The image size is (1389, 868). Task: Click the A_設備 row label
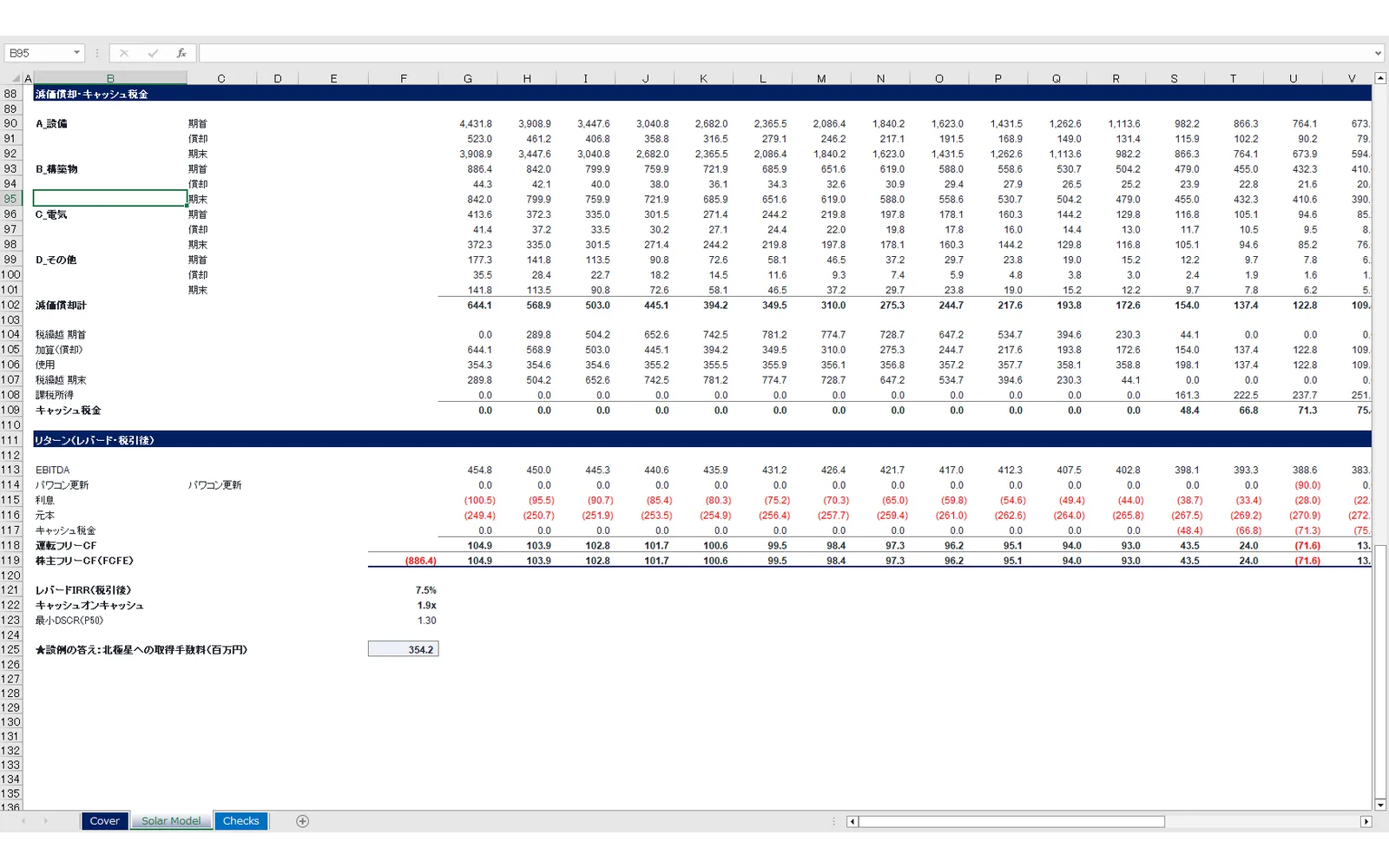tap(51, 124)
